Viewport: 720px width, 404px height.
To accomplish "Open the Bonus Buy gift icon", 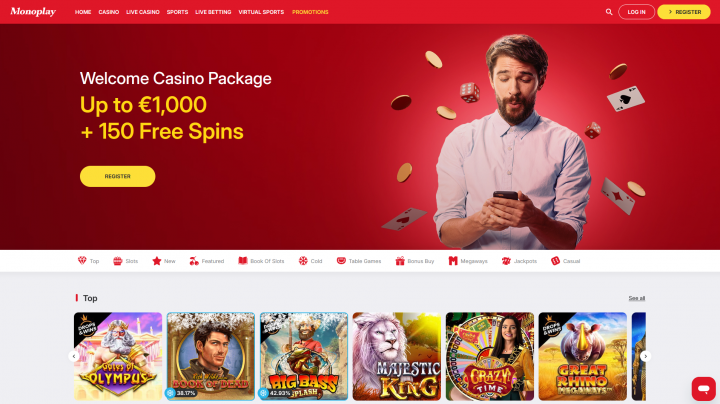I will point(400,261).
